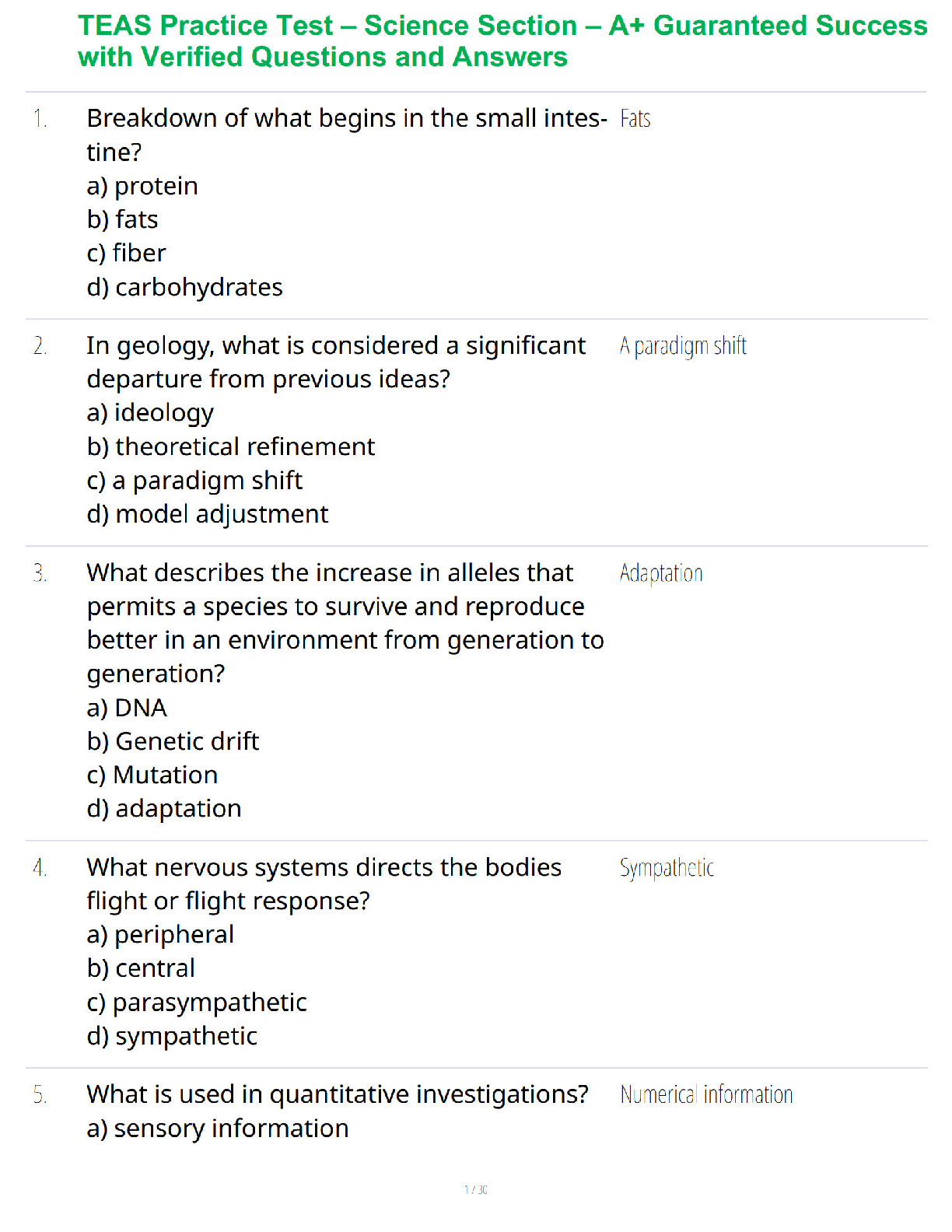Select the "b) Genetic drift" option
The image size is (952, 1232).
(173, 742)
